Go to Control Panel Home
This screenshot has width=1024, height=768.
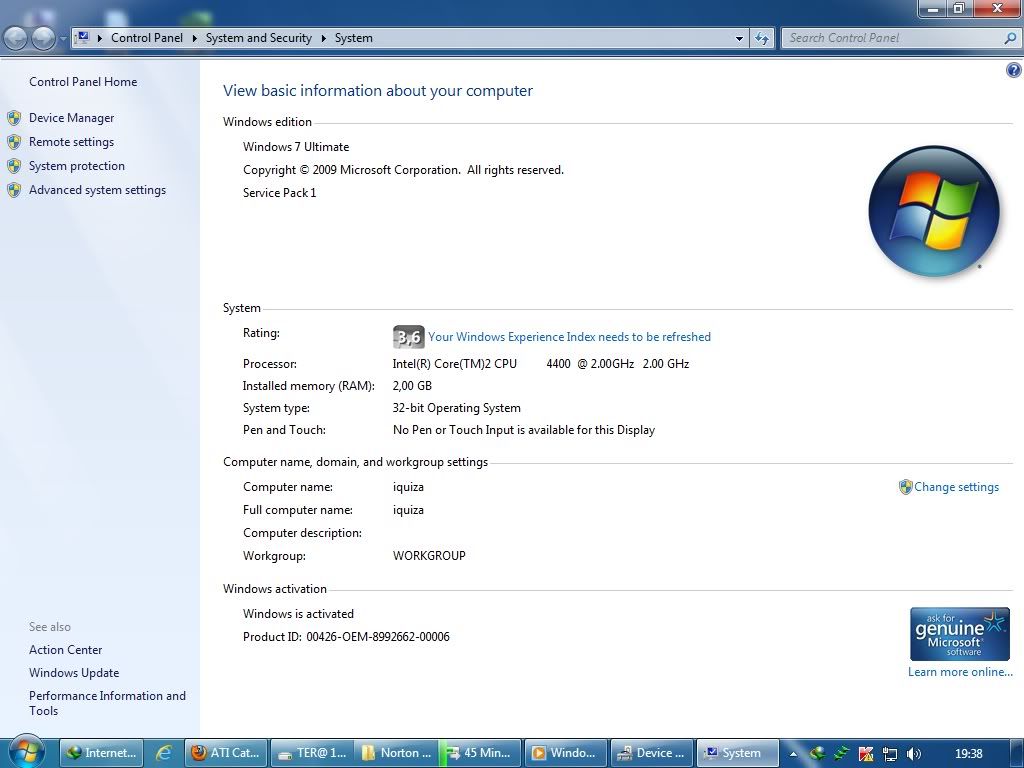[x=83, y=82]
